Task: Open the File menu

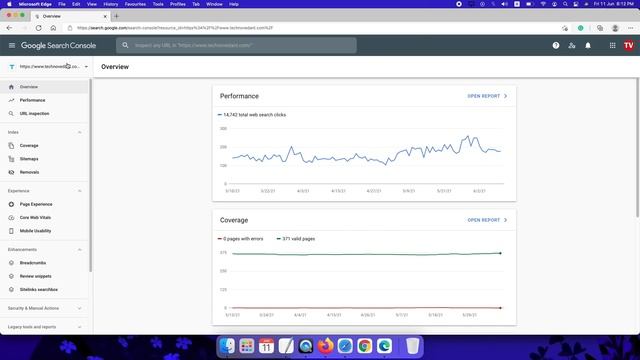Action: (x=62, y=4)
